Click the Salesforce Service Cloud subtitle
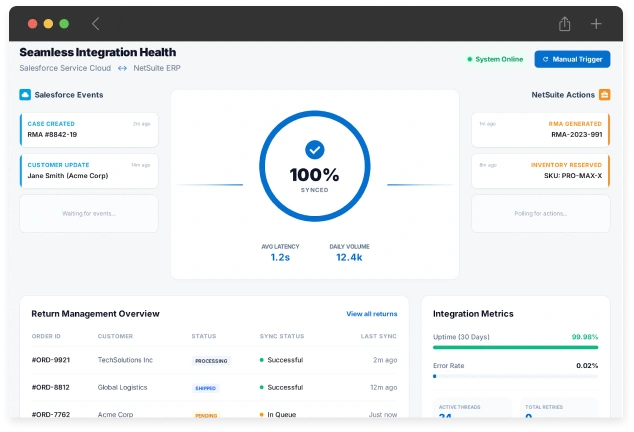634x432 pixels. pyautogui.click(x=65, y=68)
